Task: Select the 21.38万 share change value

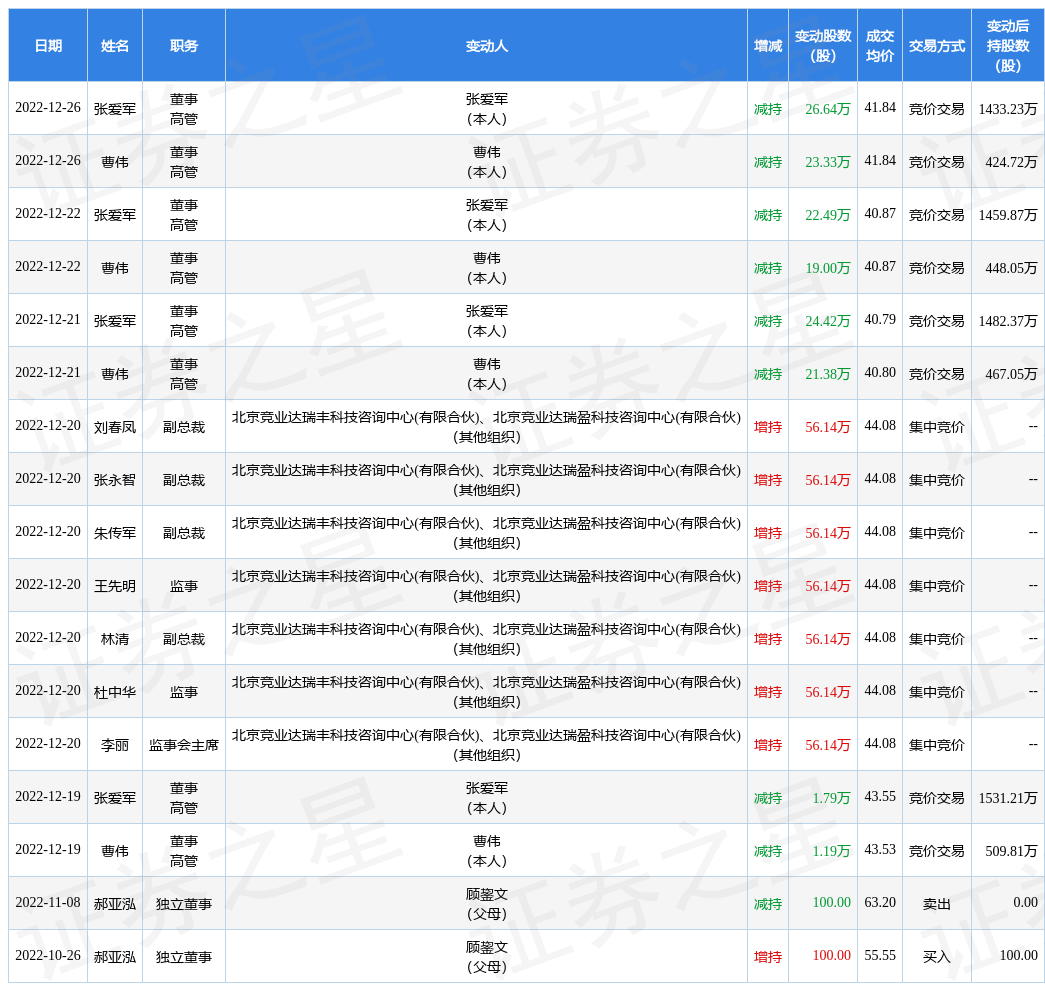Action: (x=828, y=374)
